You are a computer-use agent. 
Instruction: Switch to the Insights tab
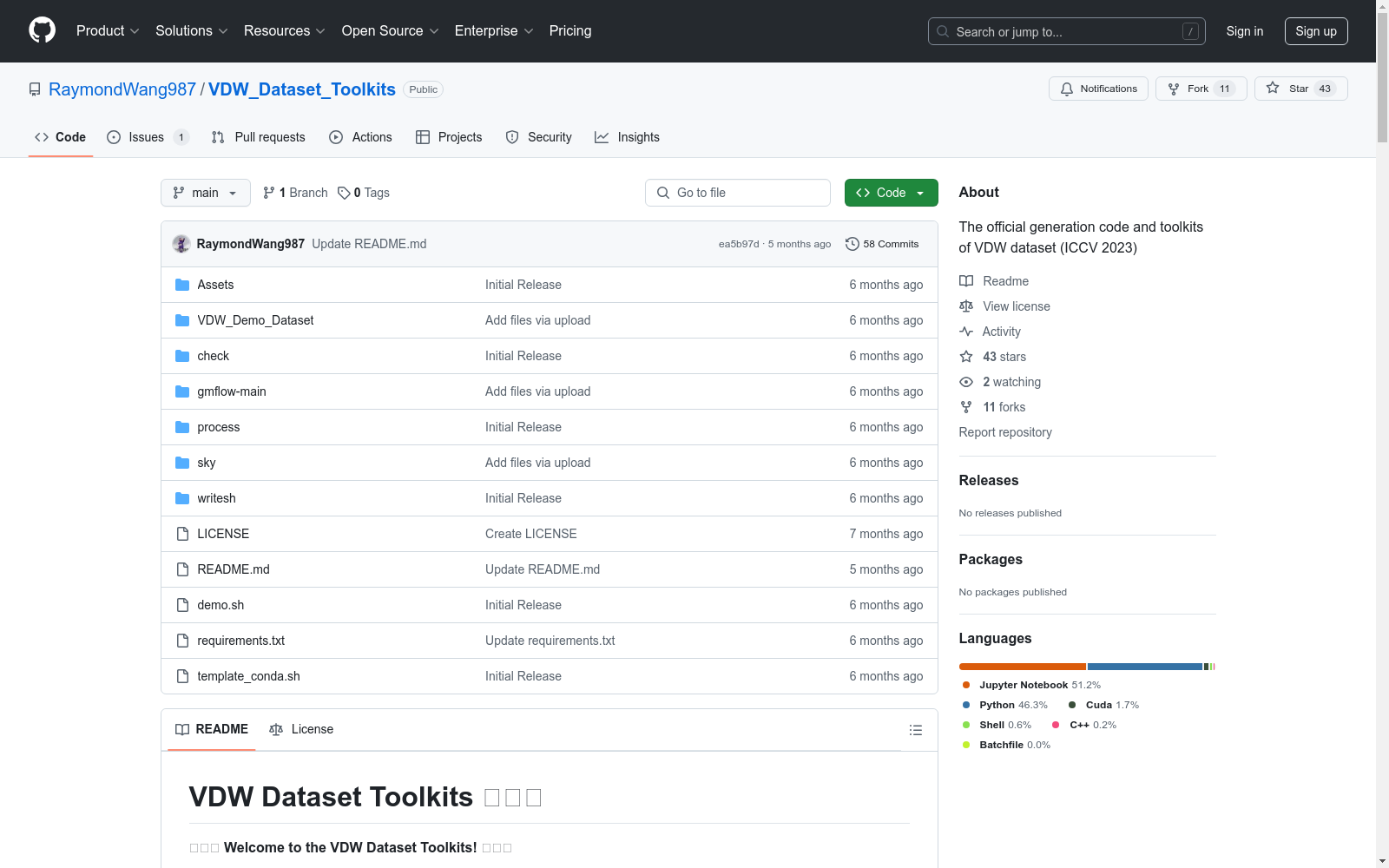click(x=627, y=137)
